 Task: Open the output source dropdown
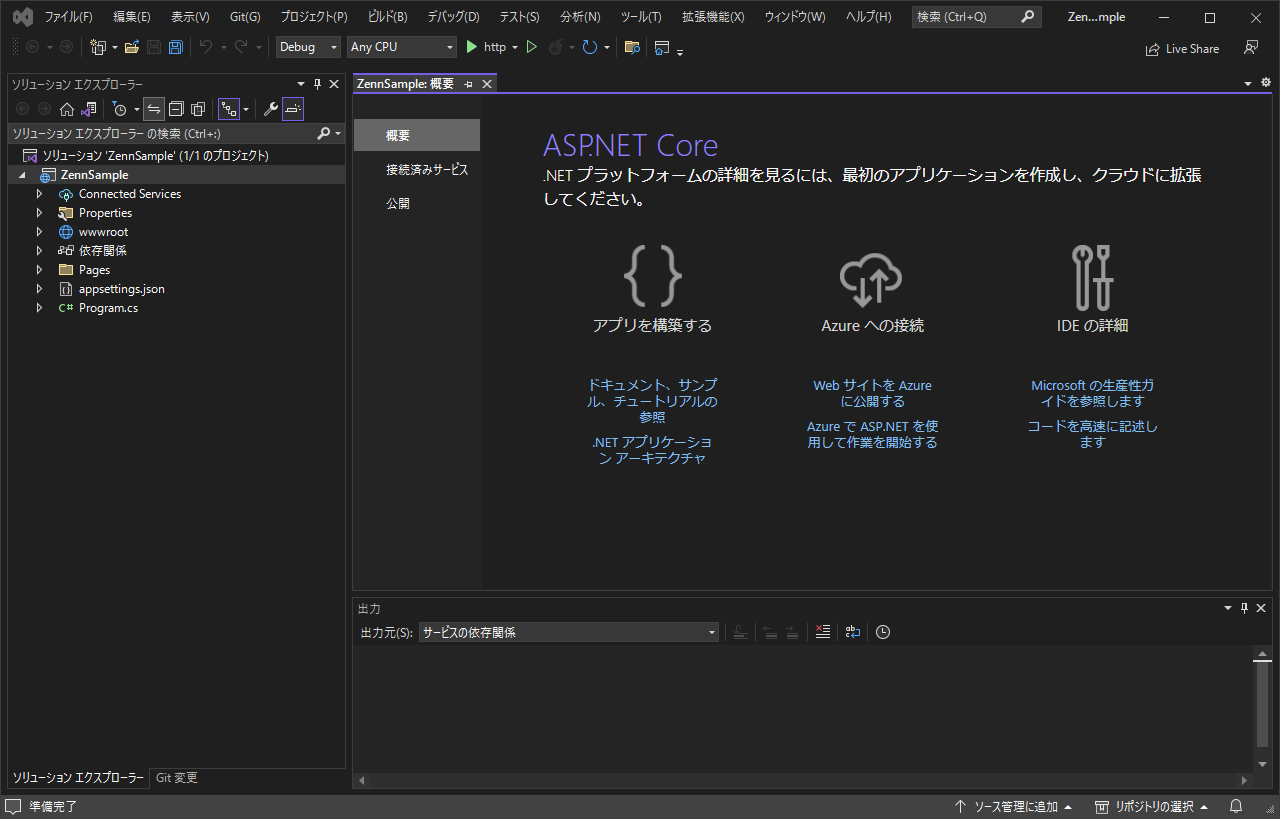(x=569, y=632)
